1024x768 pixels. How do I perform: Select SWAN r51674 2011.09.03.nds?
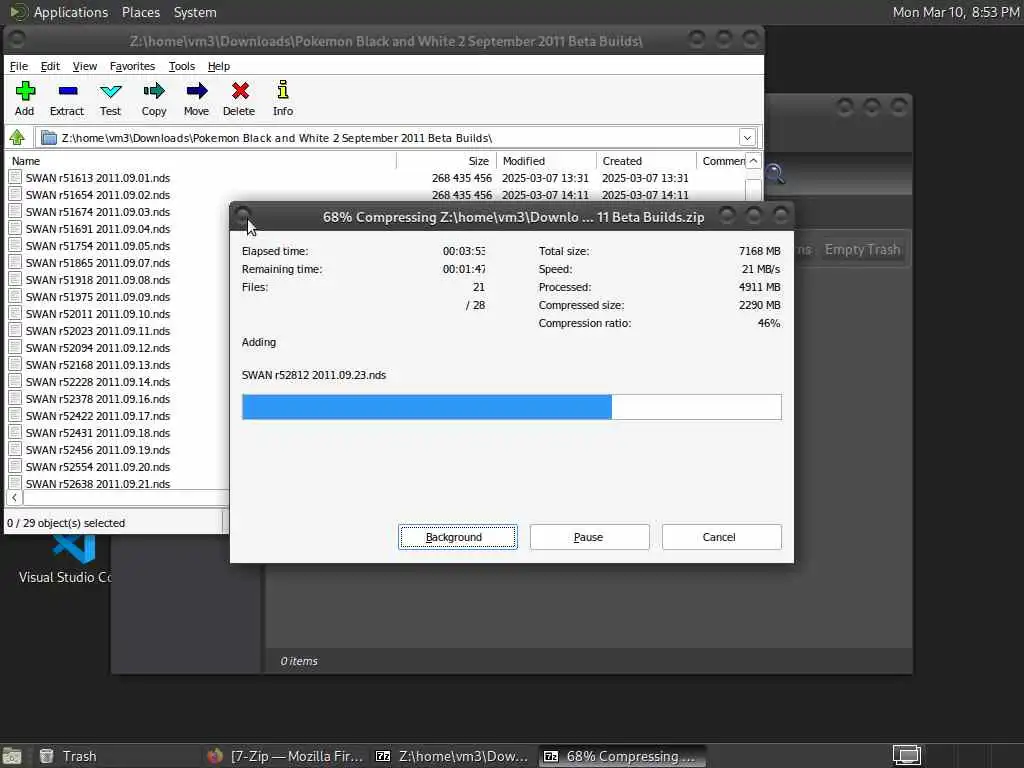point(98,212)
